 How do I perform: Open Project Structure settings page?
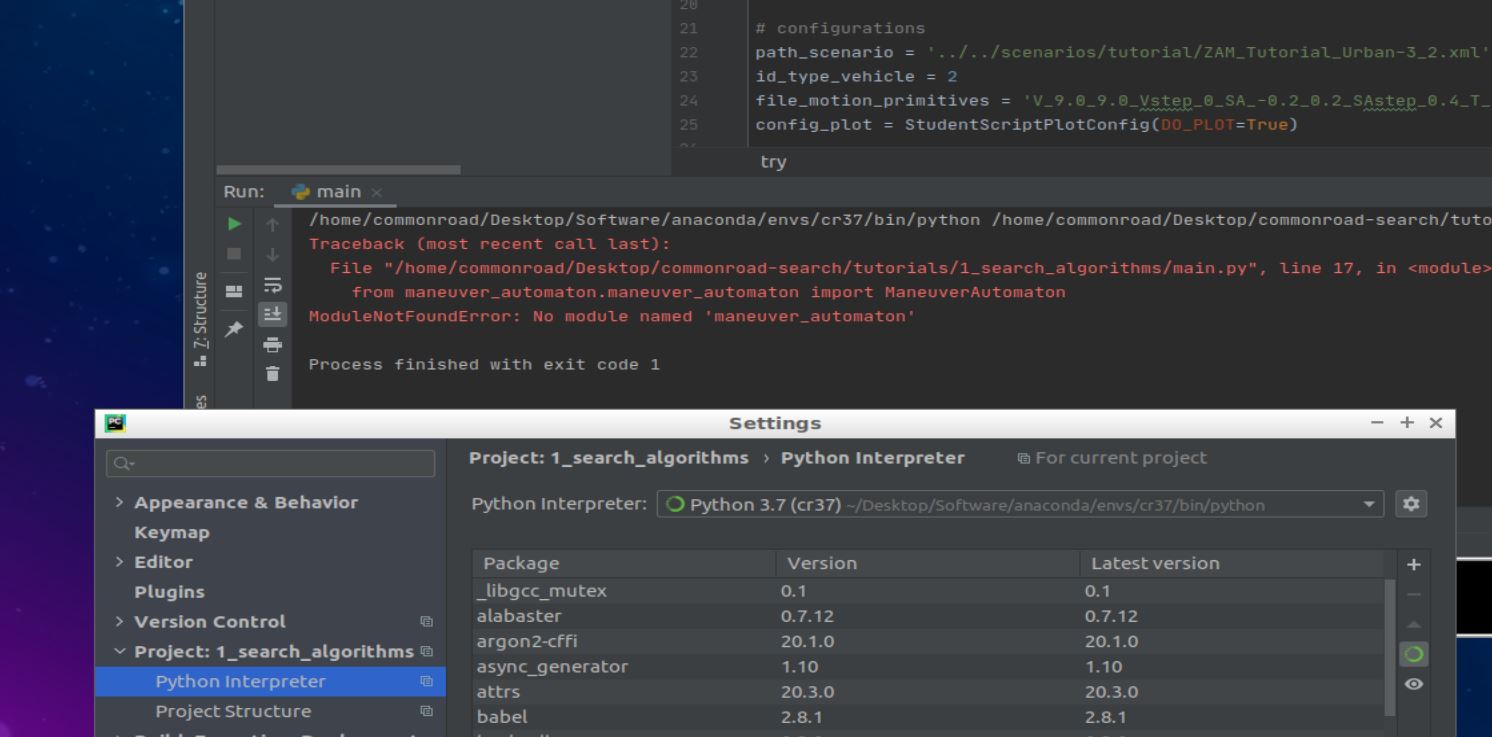coord(233,711)
